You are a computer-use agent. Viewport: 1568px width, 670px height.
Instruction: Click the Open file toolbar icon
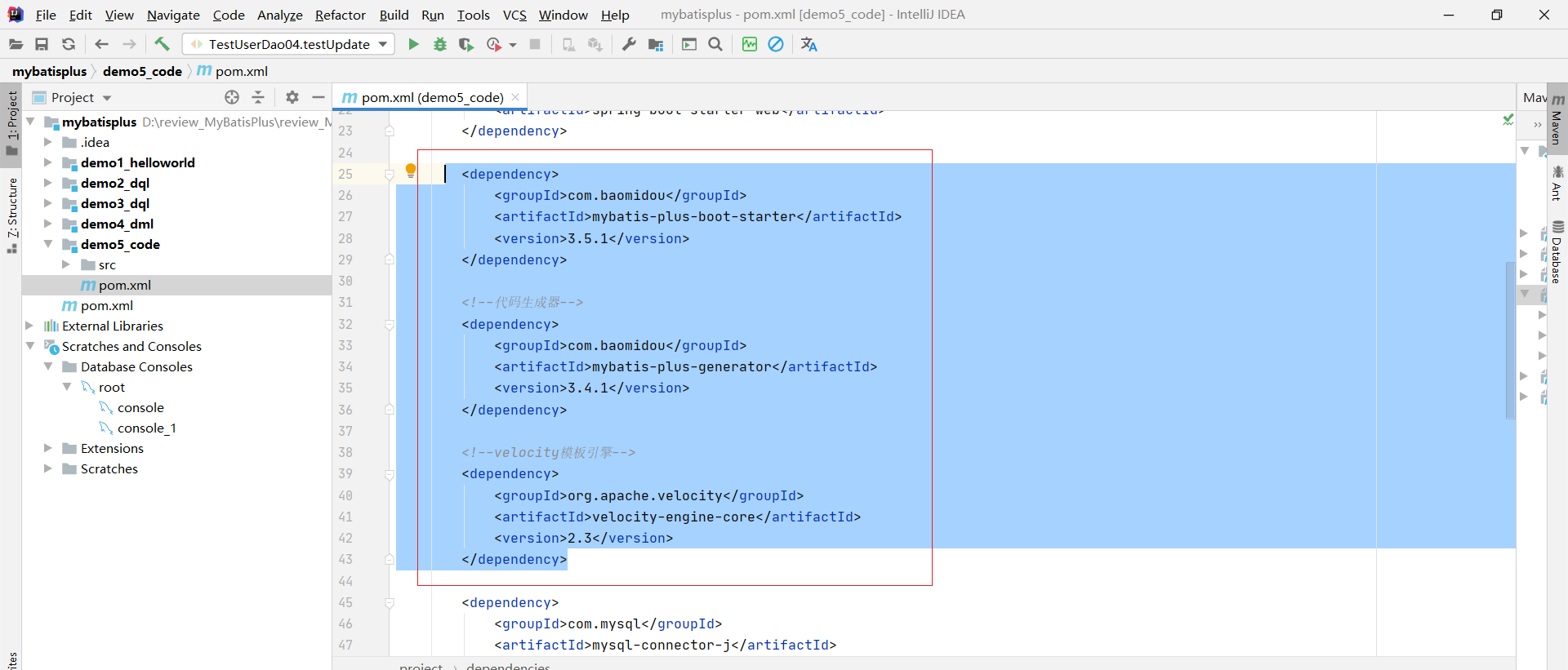pyautogui.click(x=16, y=44)
